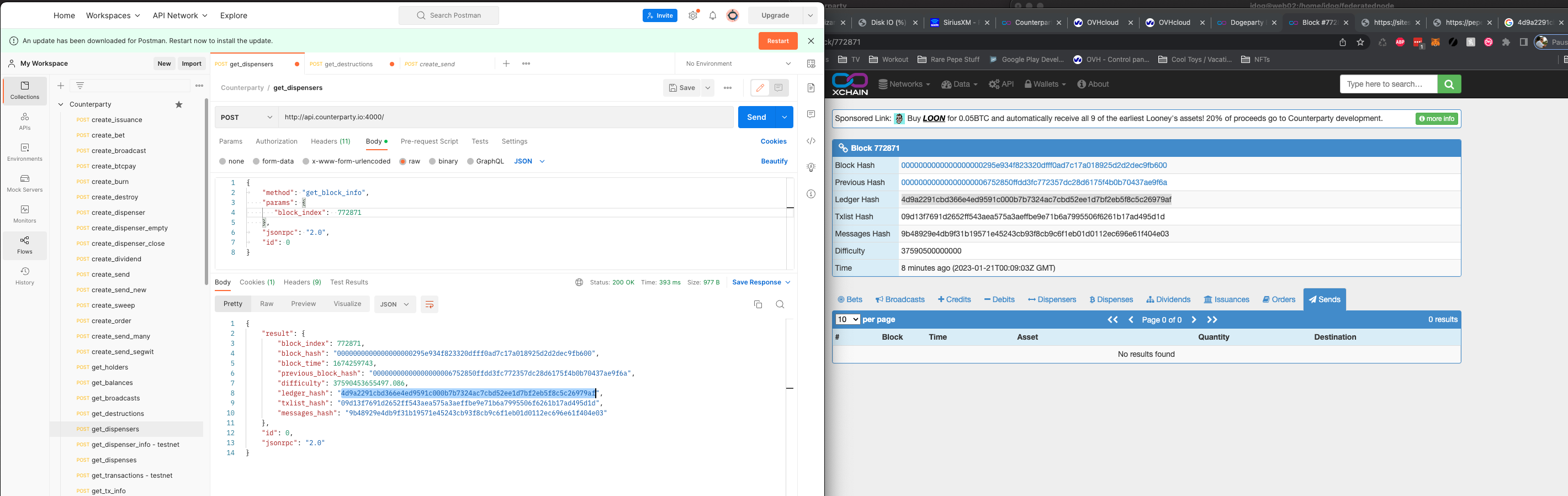Create a new collection with plus icon
This screenshot has height=496, width=1568.
[x=61, y=86]
